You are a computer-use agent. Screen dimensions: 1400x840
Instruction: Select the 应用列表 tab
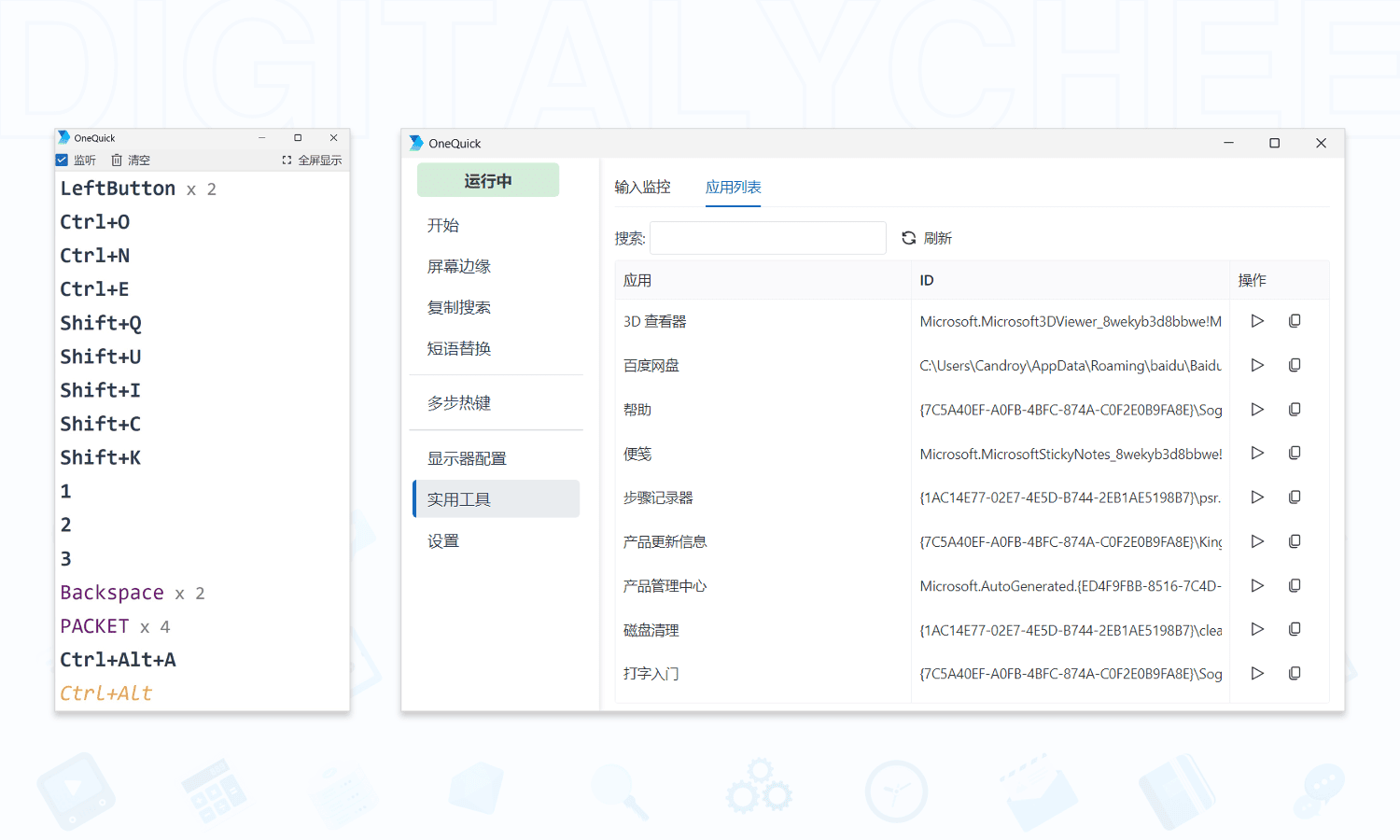pyautogui.click(x=733, y=187)
